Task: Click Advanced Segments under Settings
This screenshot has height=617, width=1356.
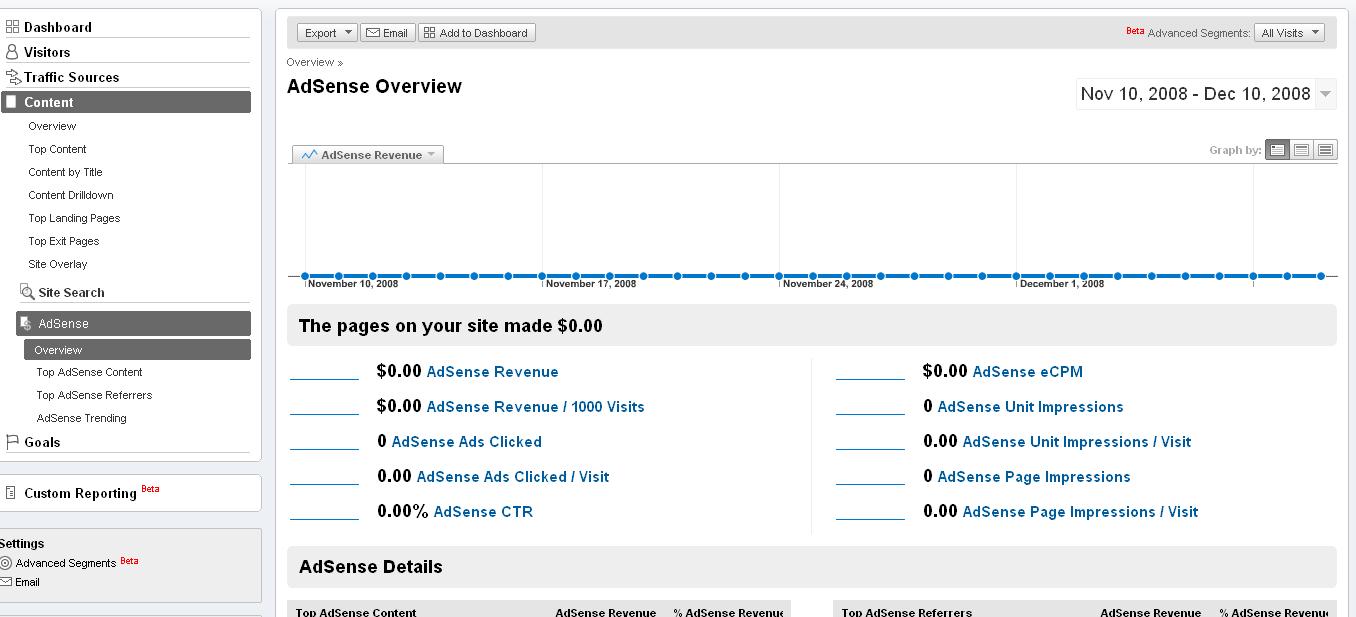Action: coord(66,563)
